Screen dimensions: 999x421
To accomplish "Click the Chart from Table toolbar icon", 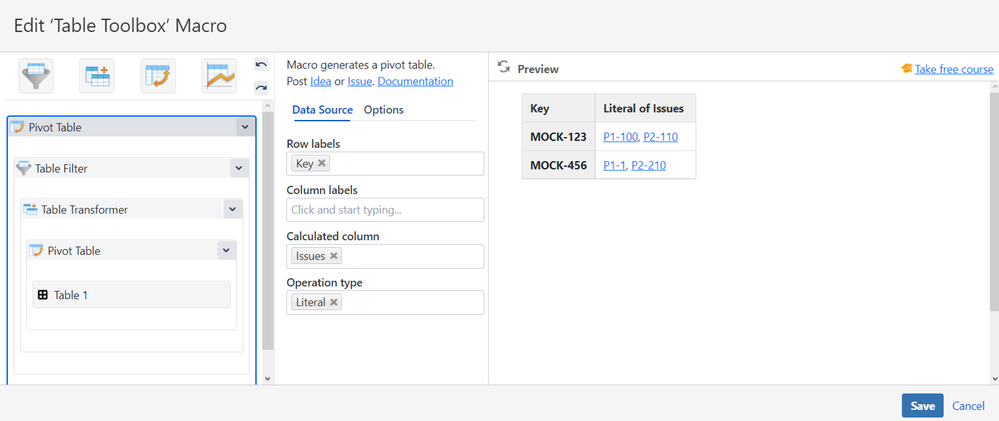I will point(218,75).
